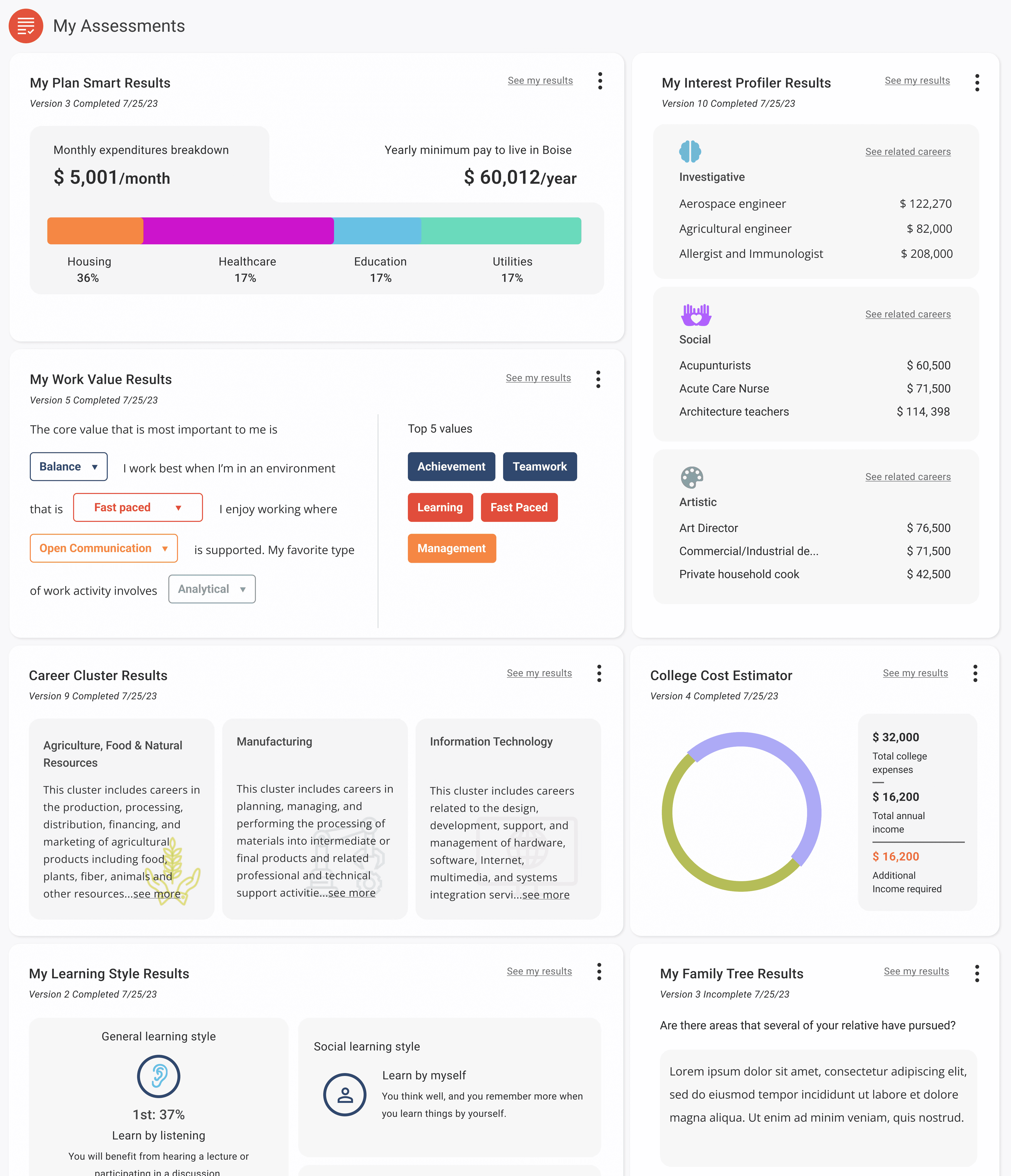Click the Artistic palette icon
The height and width of the screenshot is (1176, 1011).
pos(691,477)
